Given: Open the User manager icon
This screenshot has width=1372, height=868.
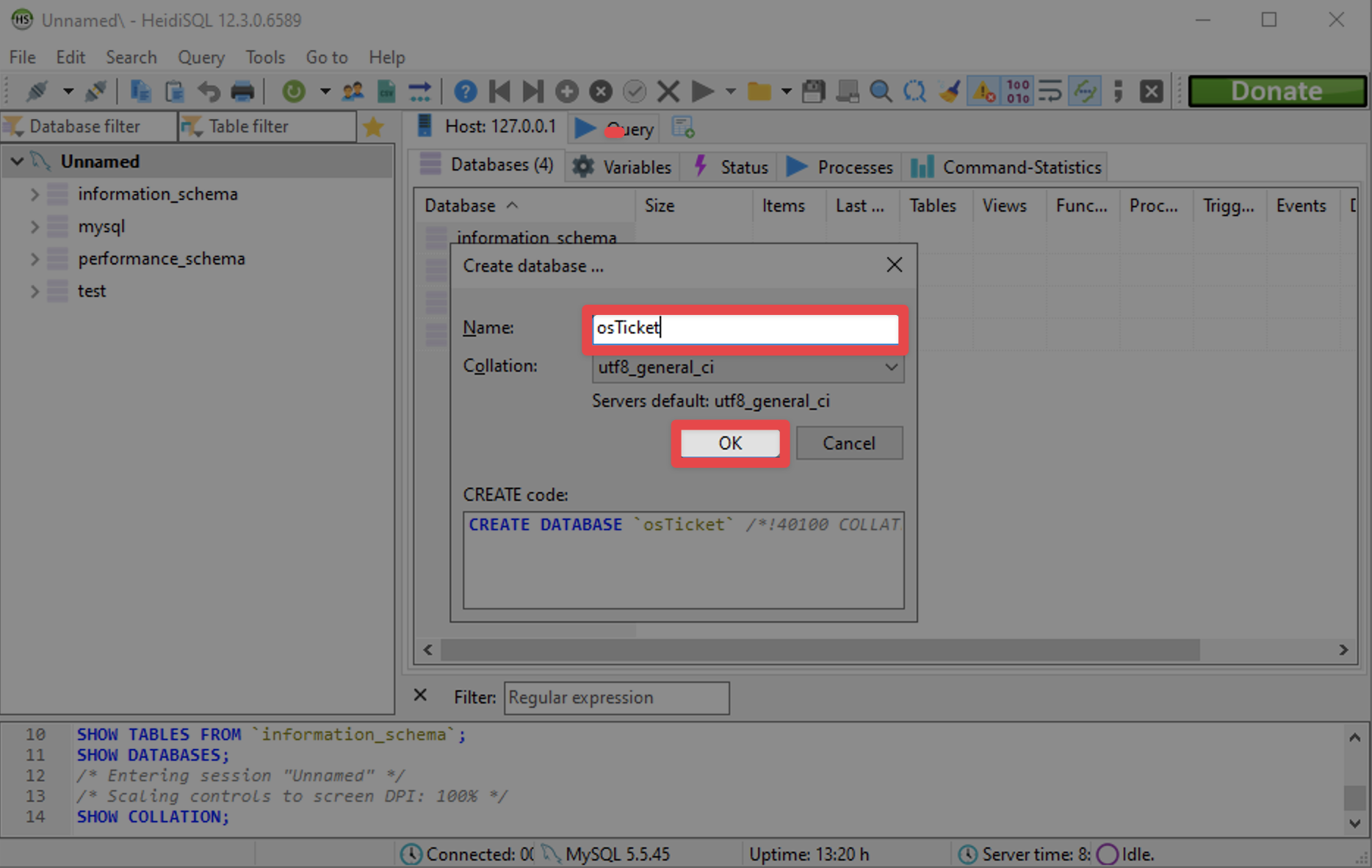Looking at the screenshot, I should (x=353, y=91).
